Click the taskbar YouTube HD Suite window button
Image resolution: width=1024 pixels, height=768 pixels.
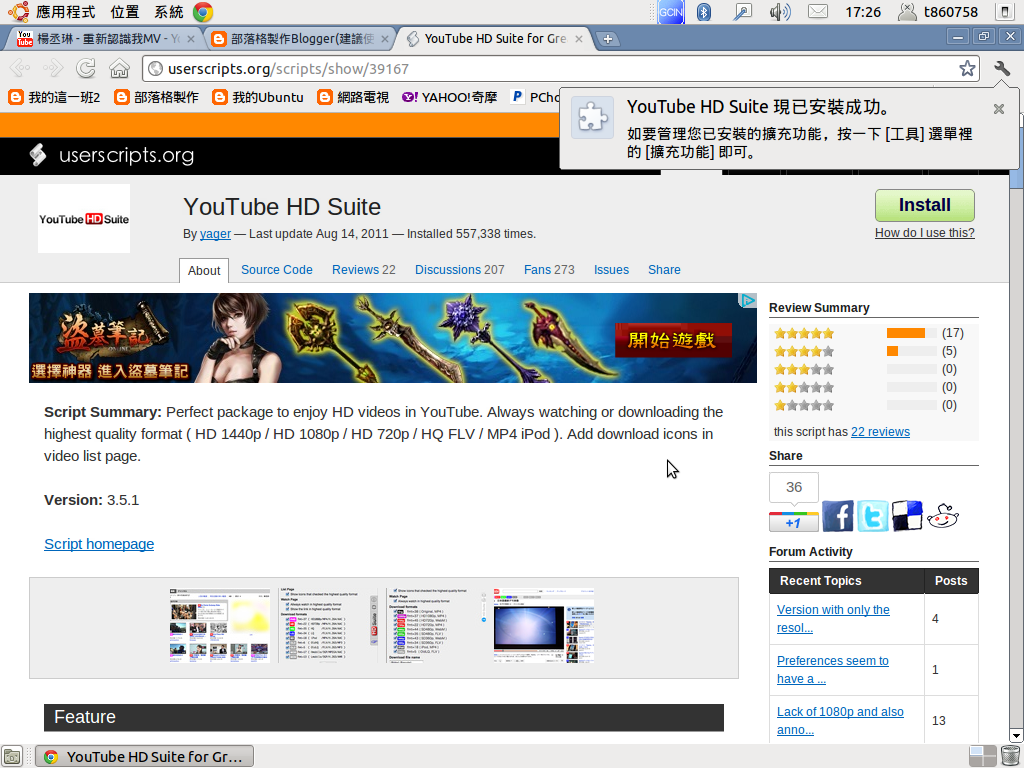click(x=144, y=756)
